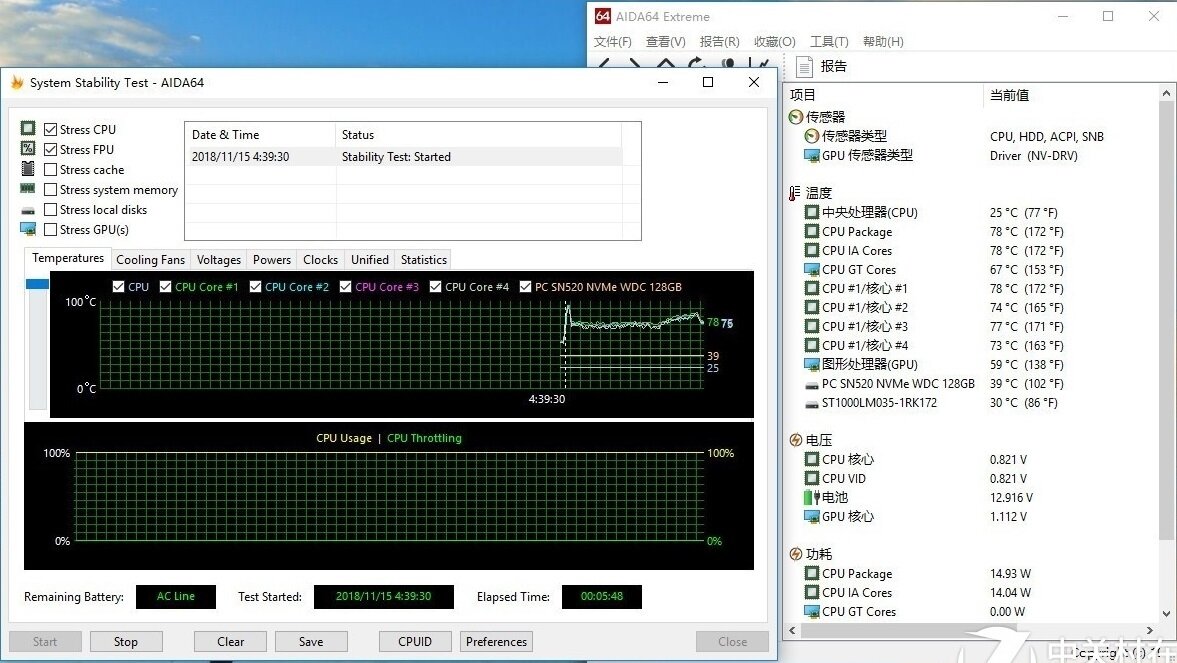Screen dimensions: 1177x663
Task: Enable the Stress CPU checkbox
Action: click(x=50, y=129)
